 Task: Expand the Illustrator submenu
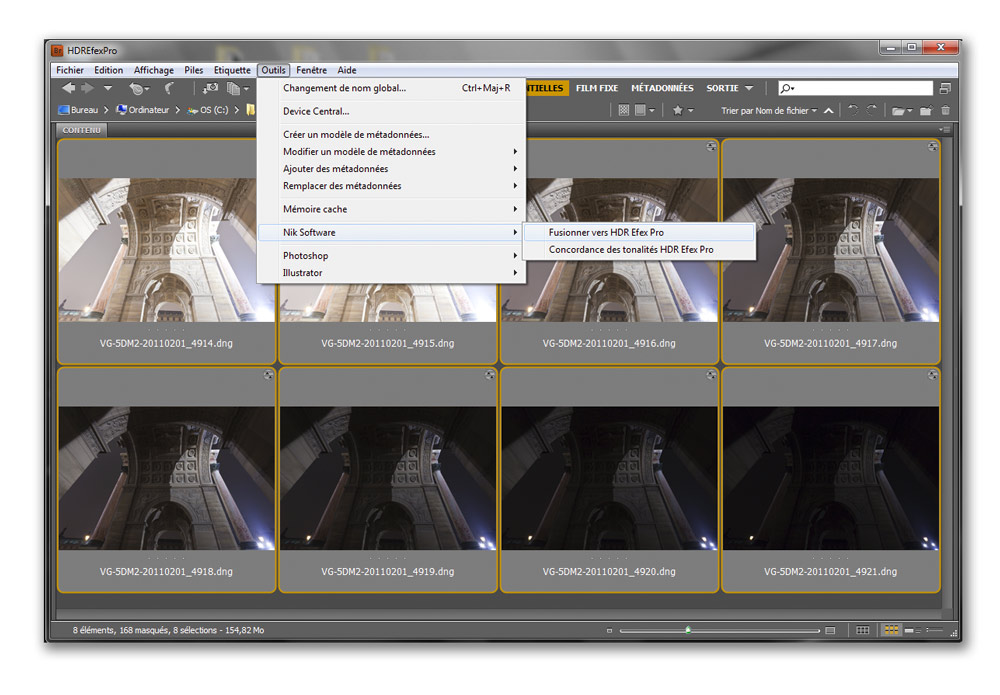click(392, 273)
